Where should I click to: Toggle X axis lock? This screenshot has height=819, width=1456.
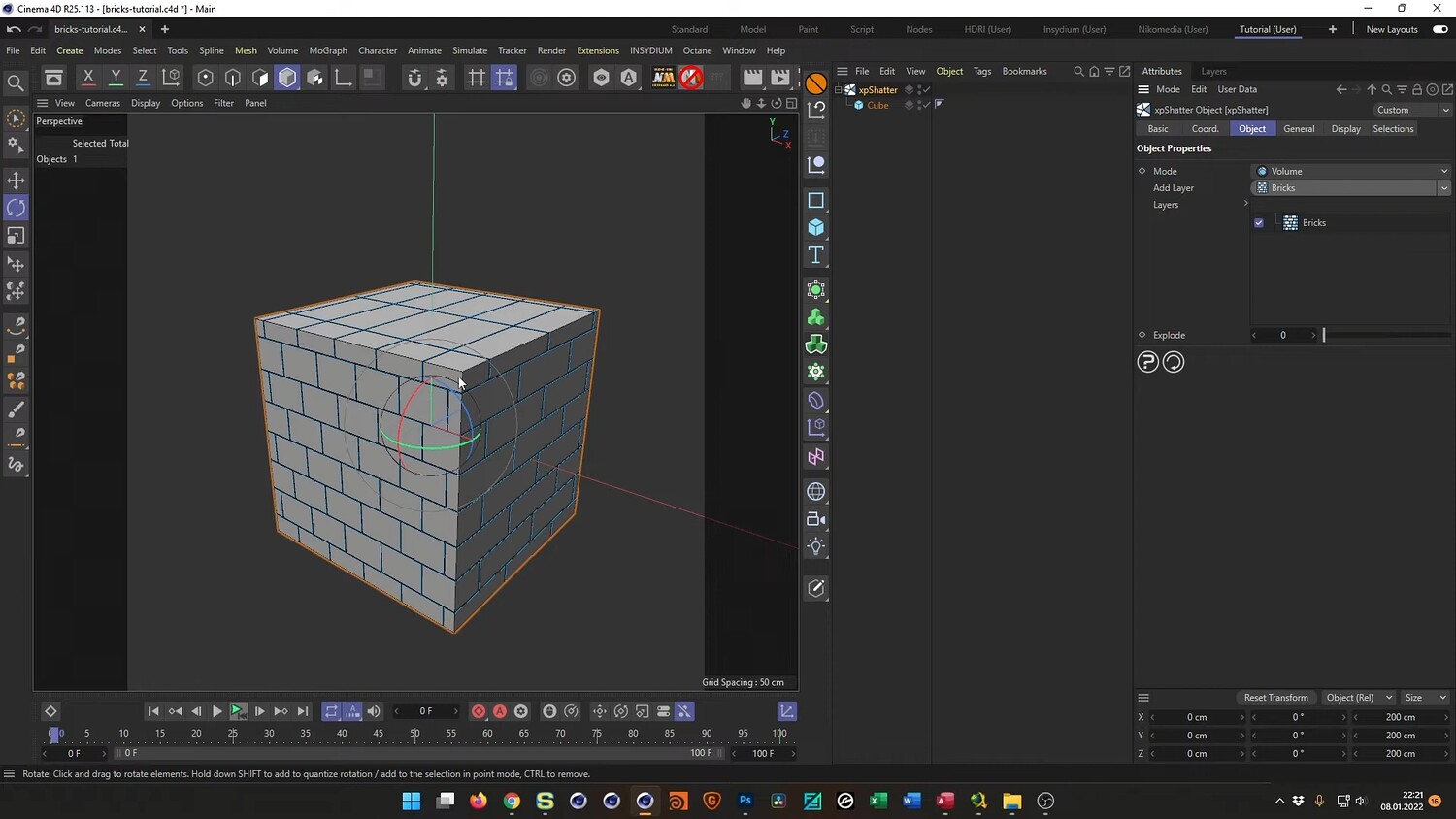(88, 77)
